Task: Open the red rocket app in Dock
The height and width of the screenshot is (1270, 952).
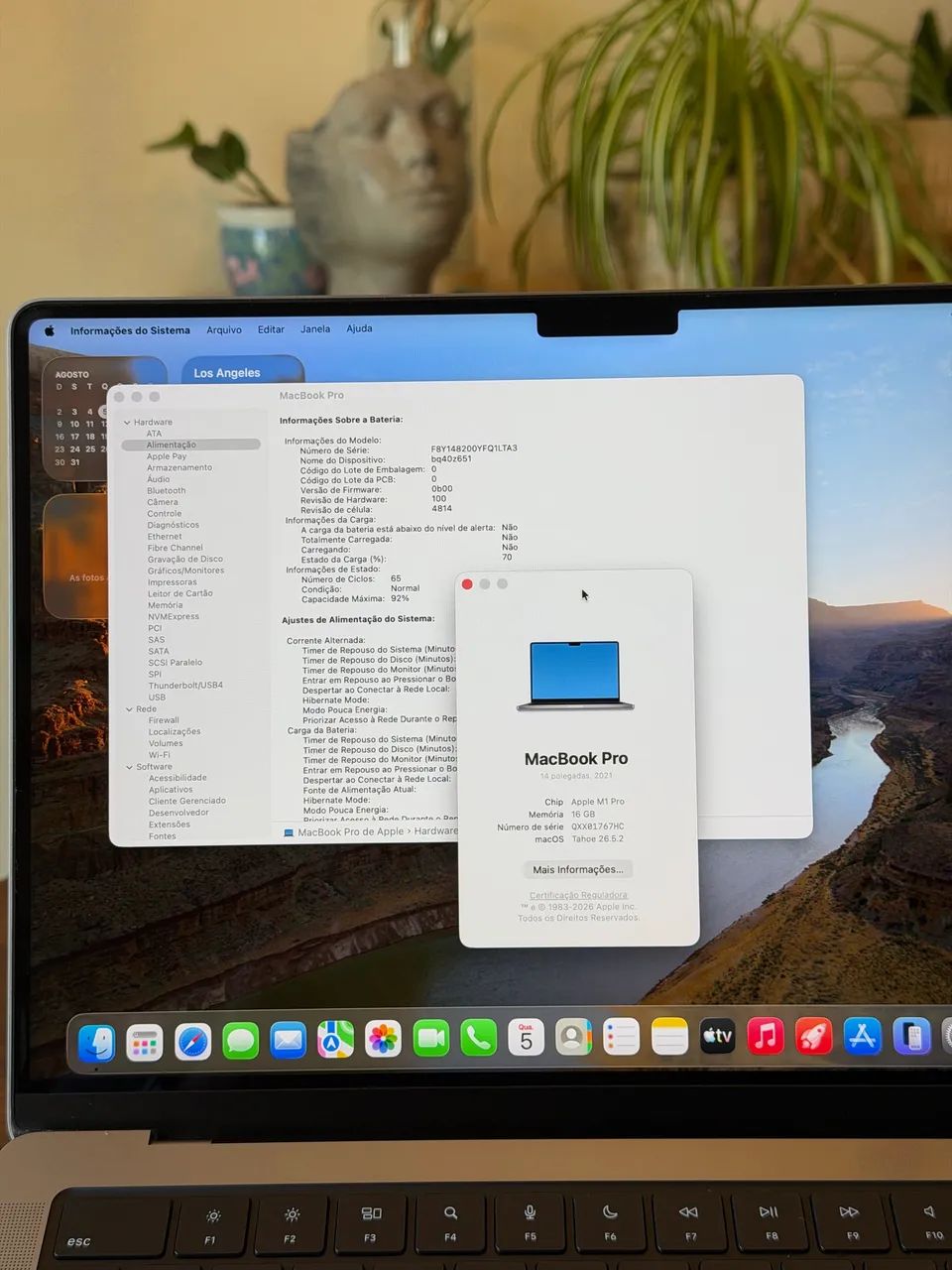Action: (814, 1036)
